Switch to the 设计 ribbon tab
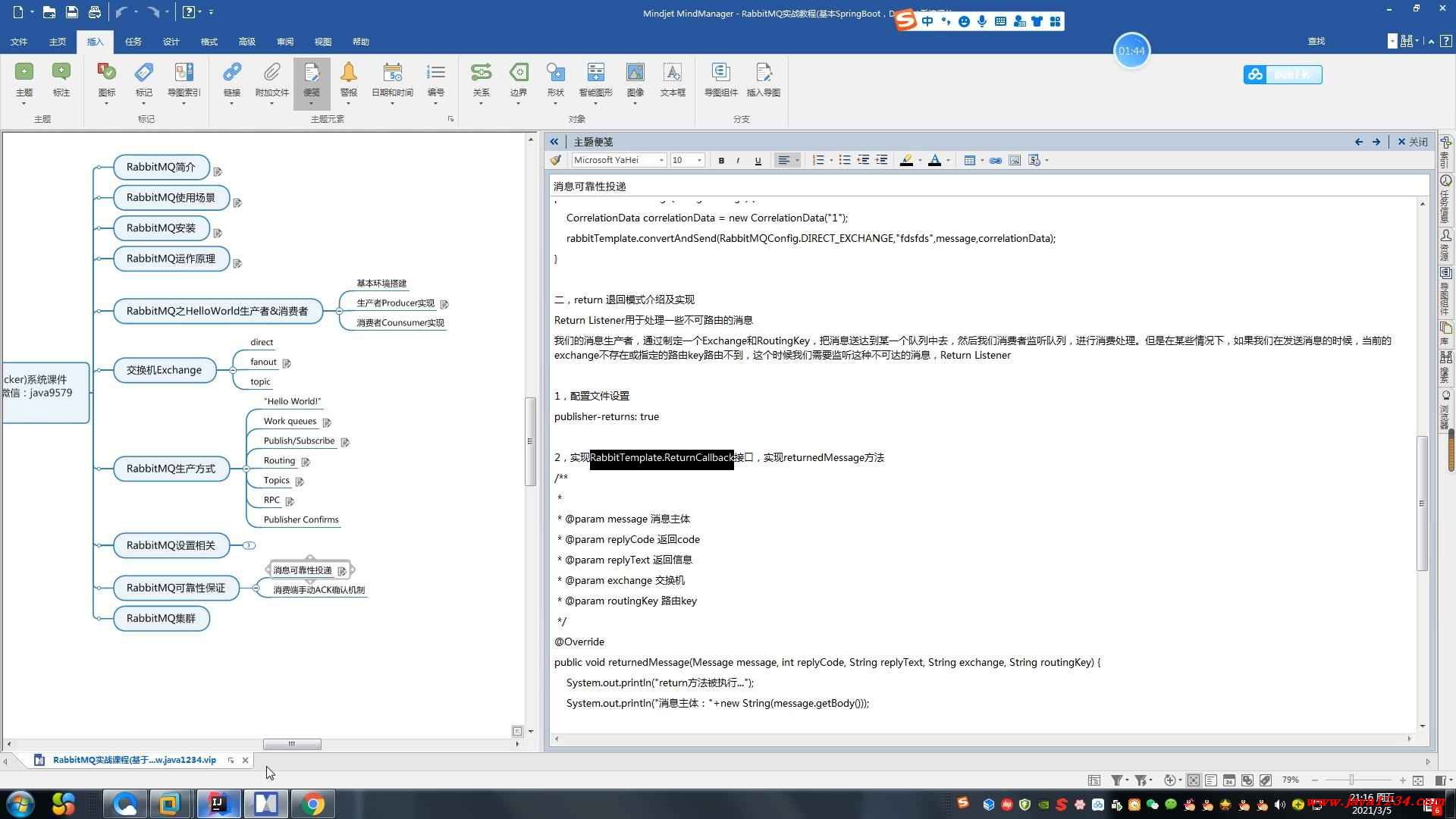 point(171,42)
